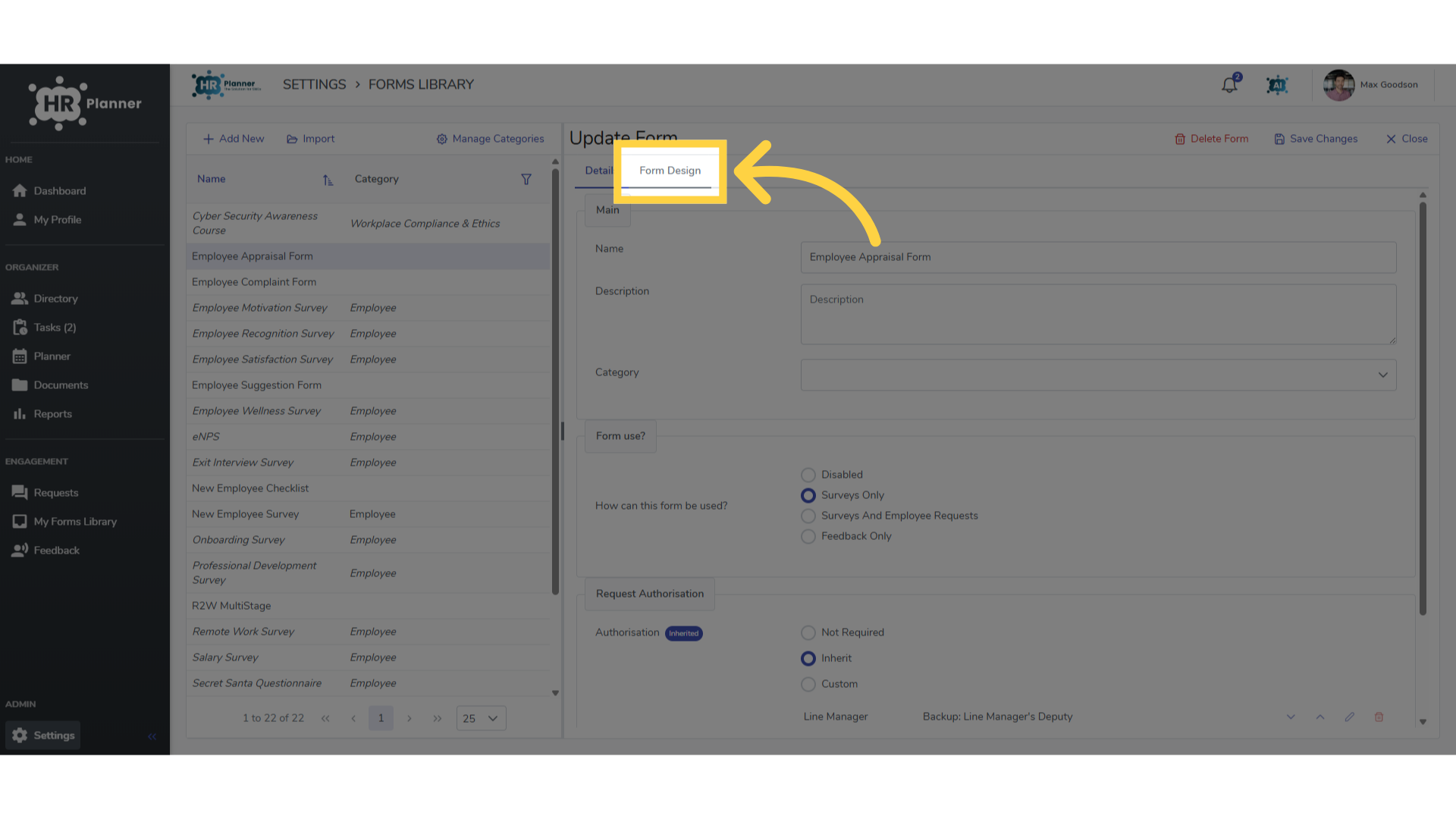
Task: Open the notifications bell icon
Action: point(1229,85)
